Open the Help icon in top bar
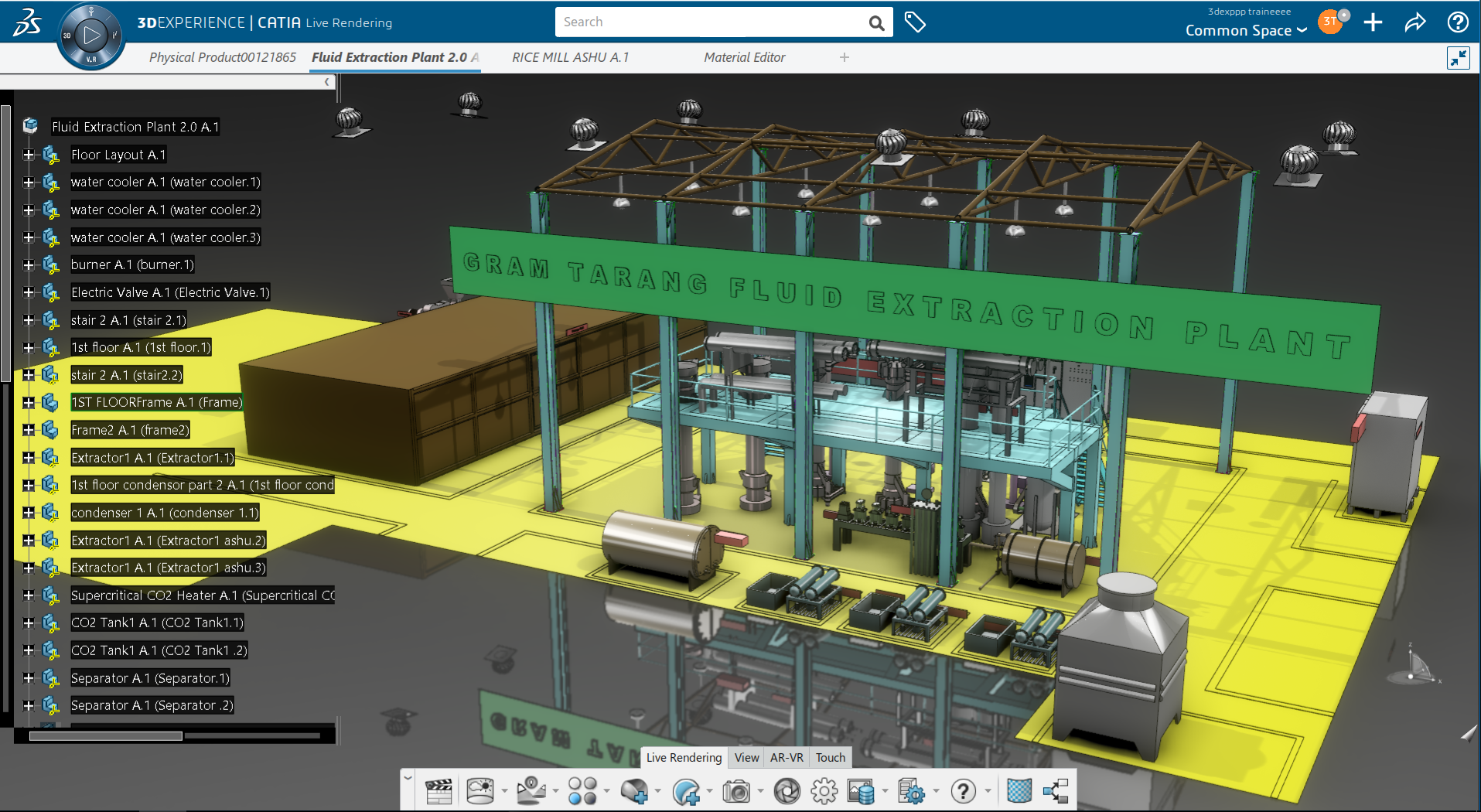Image resolution: width=1481 pixels, height=812 pixels. coord(1458,22)
